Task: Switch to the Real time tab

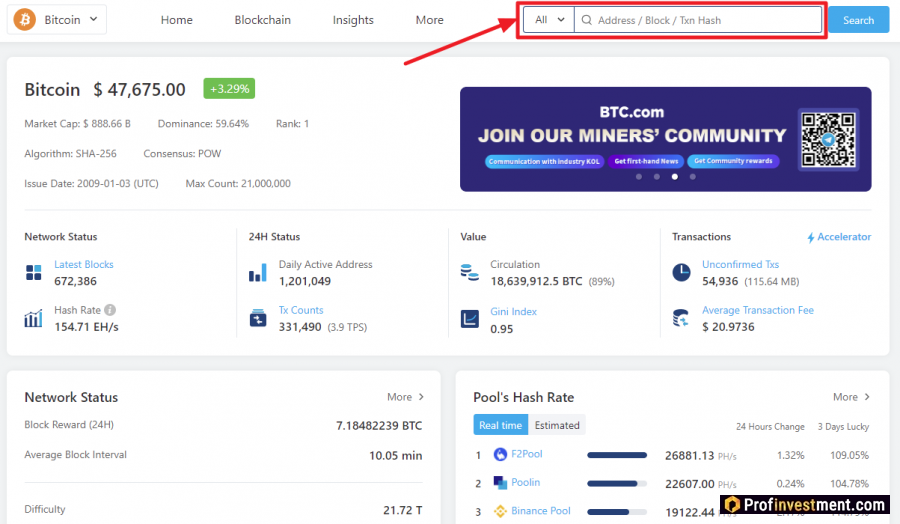Action: coord(500,425)
